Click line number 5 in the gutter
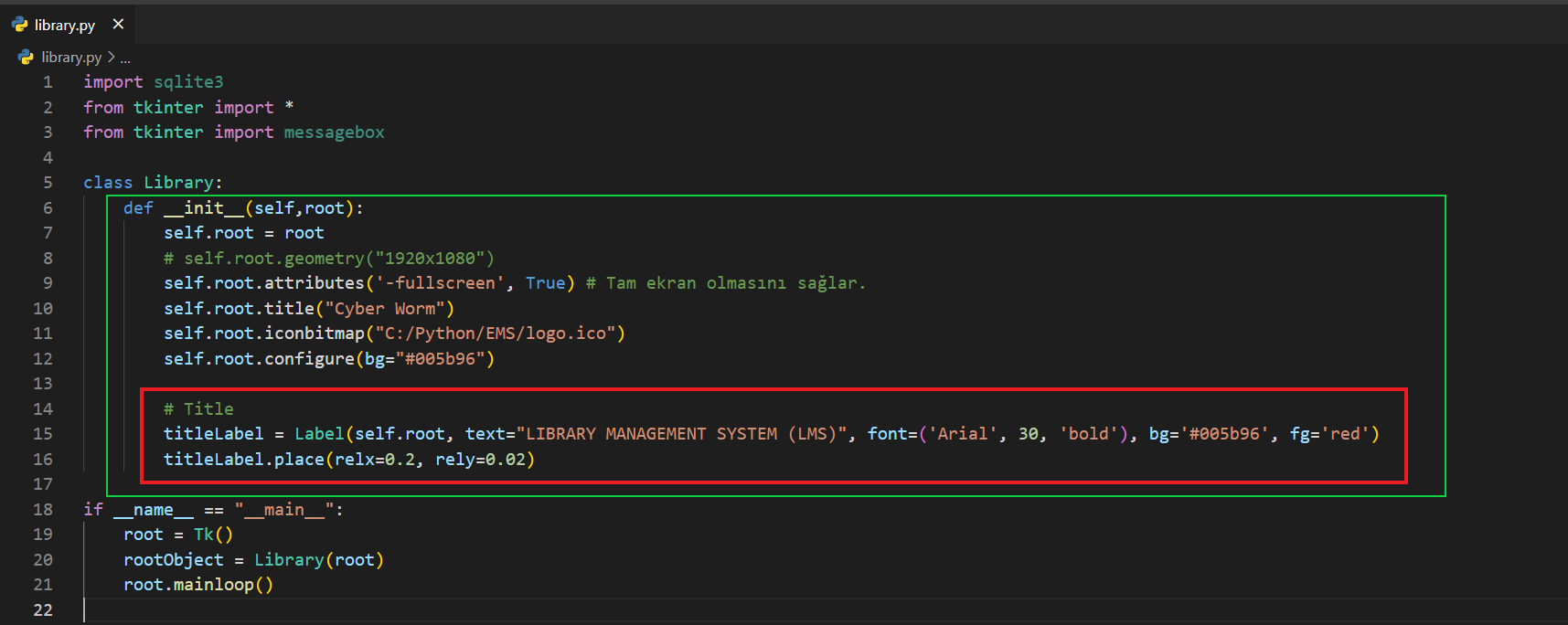Screen dimensions: 1568x625 (48, 183)
